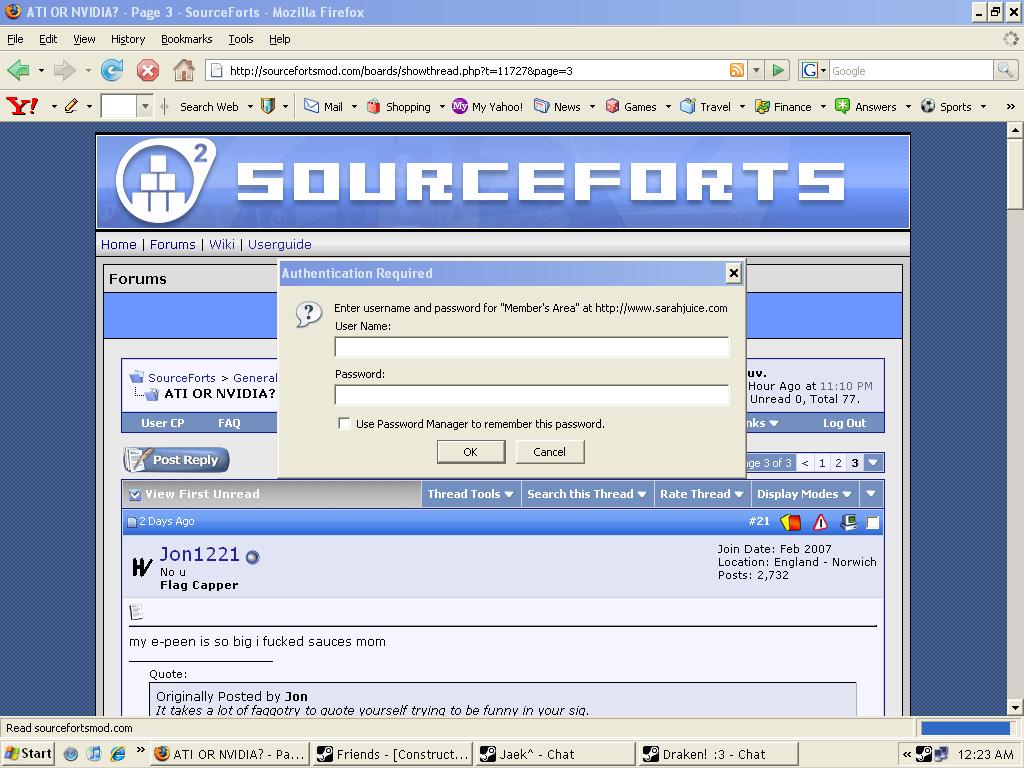Click the vertical page scrollbar thumb
The image size is (1024, 768).
(1015, 175)
